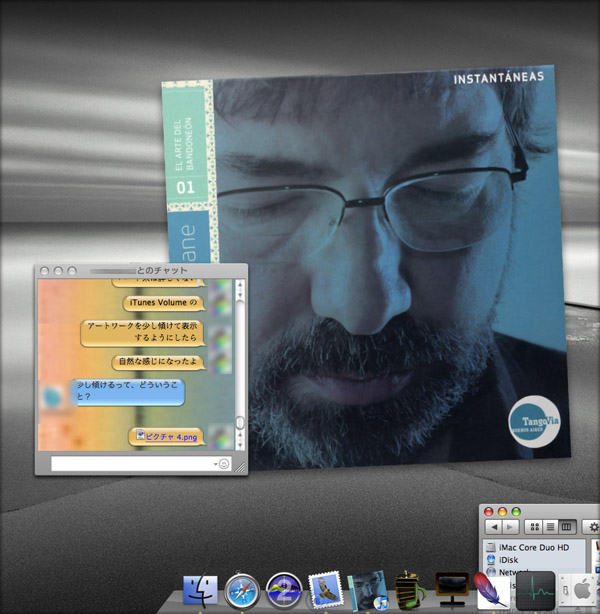
Task: Click the avatar next to ピクチャ 4.png bubble
Action: pos(220,438)
